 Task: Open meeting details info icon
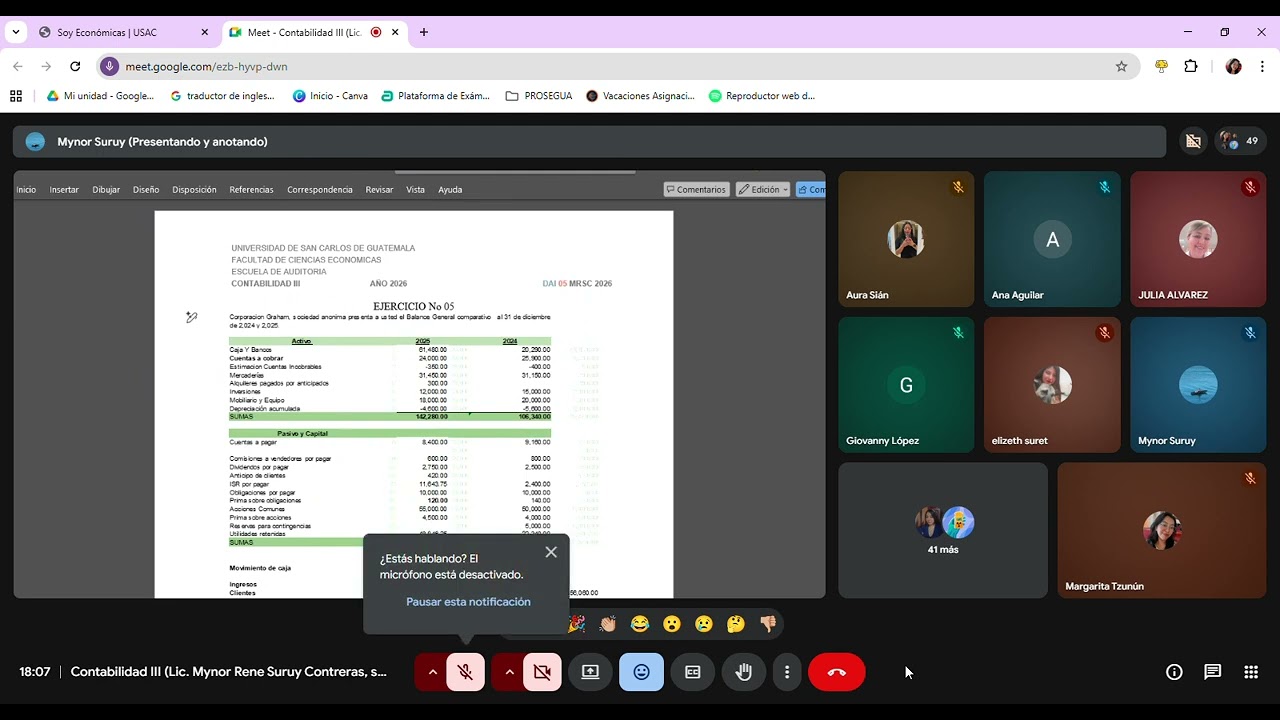point(1174,672)
